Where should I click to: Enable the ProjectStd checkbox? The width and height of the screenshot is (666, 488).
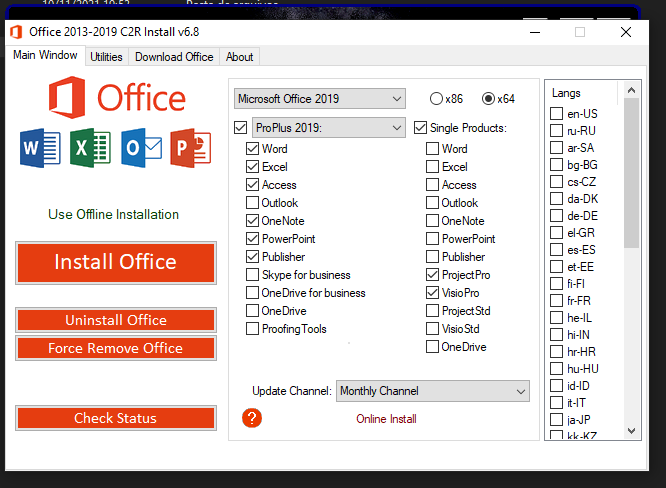(432, 311)
